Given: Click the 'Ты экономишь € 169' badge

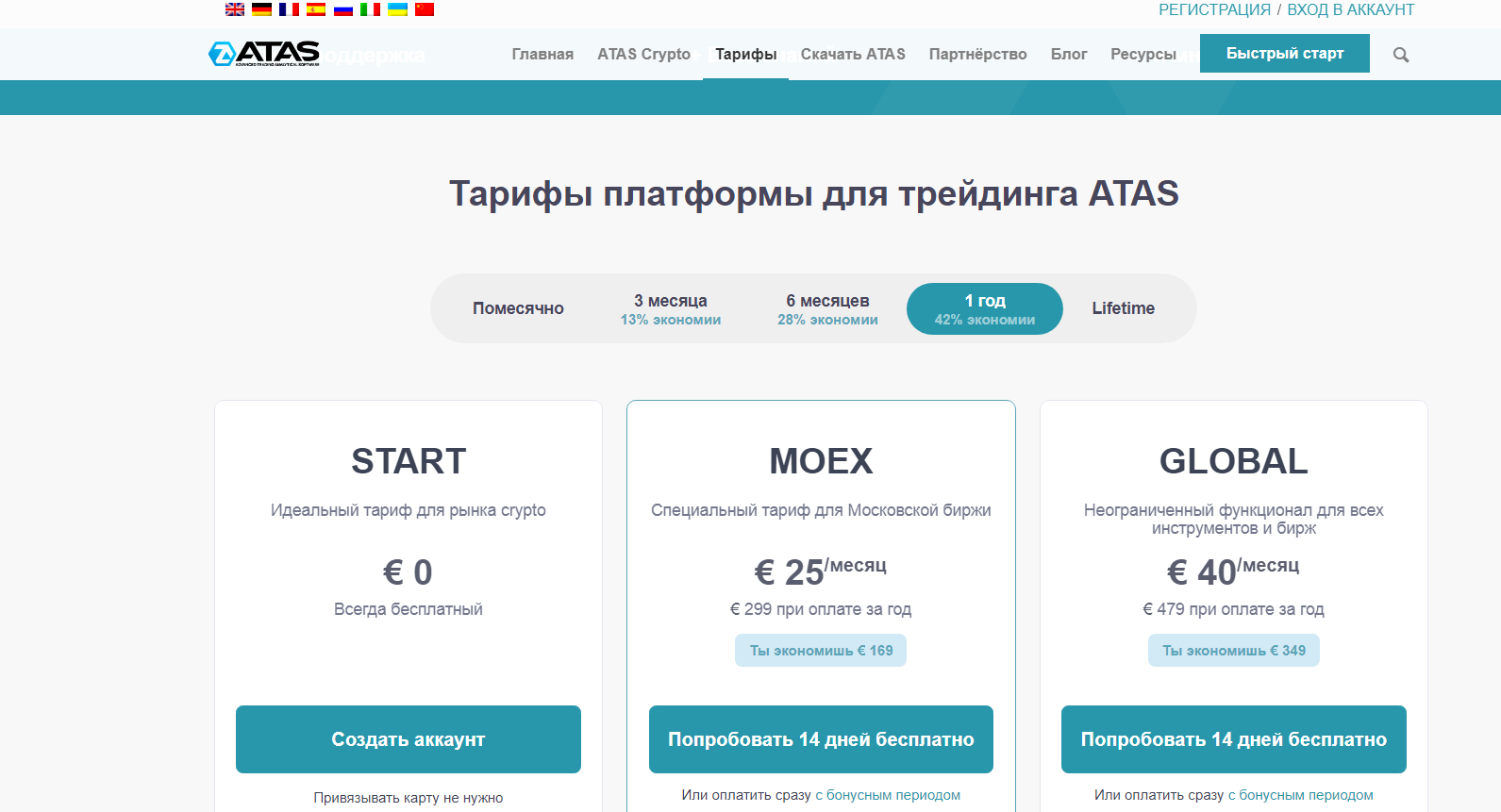Looking at the screenshot, I should (x=821, y=651).
